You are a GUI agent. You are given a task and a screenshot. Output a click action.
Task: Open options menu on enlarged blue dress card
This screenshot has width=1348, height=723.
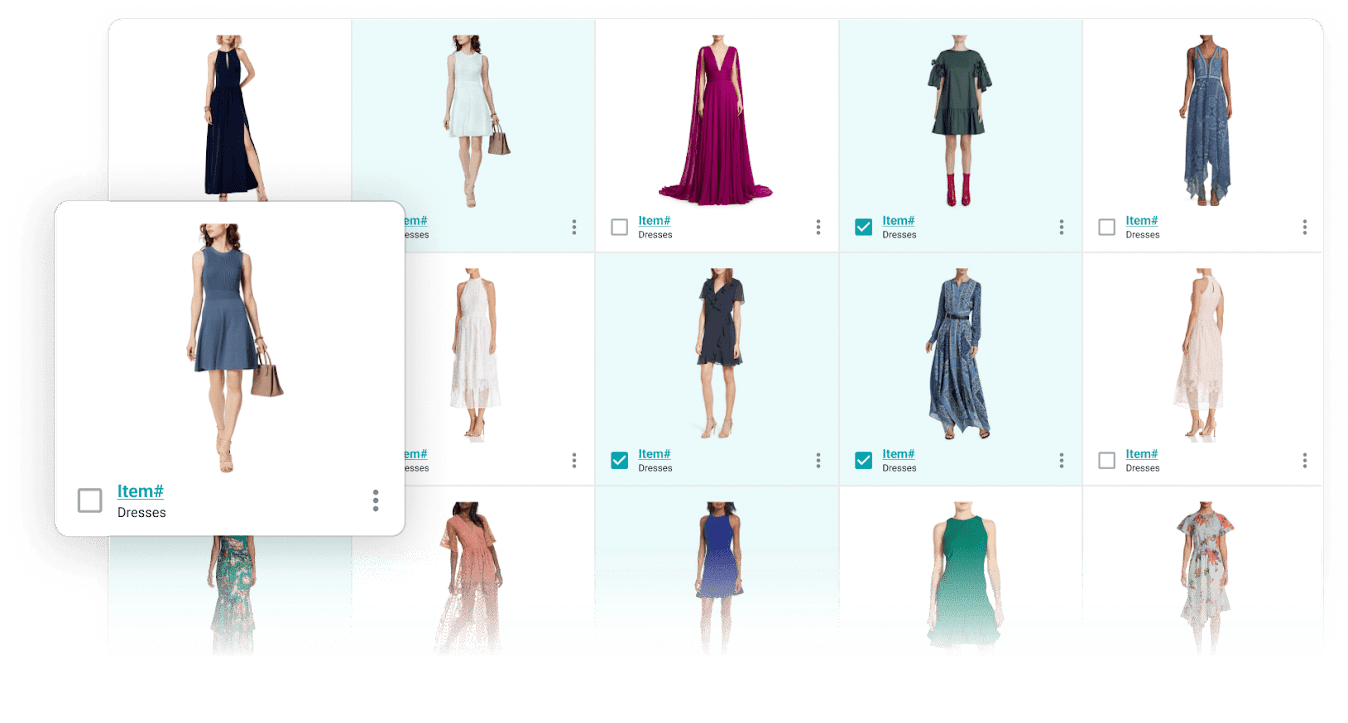click(376, 500)
